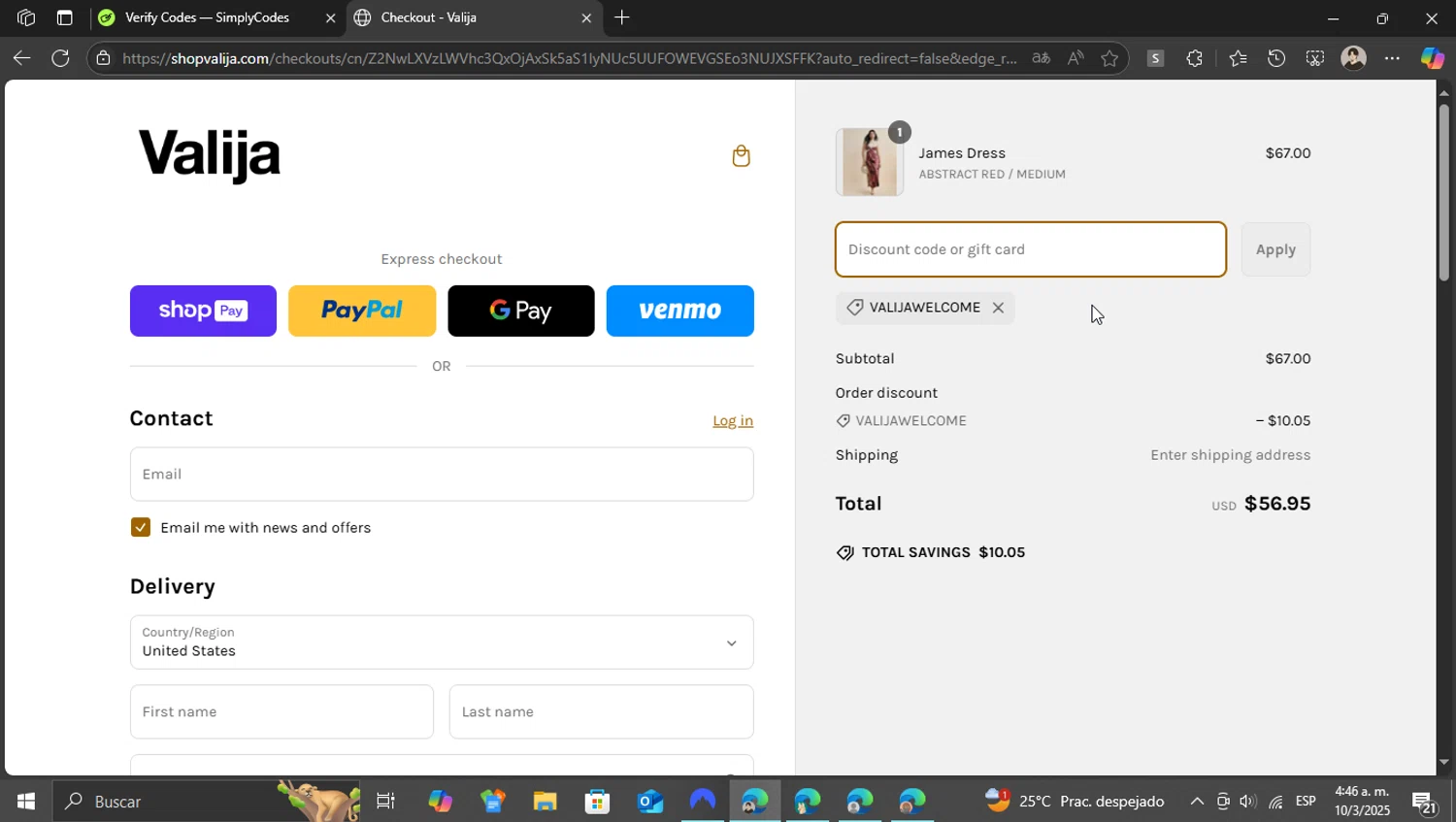This screenshot has width=1456, height=822.
Task: Open volume control in system tray
Action: pyautogui.click(x=1248, y=802)
